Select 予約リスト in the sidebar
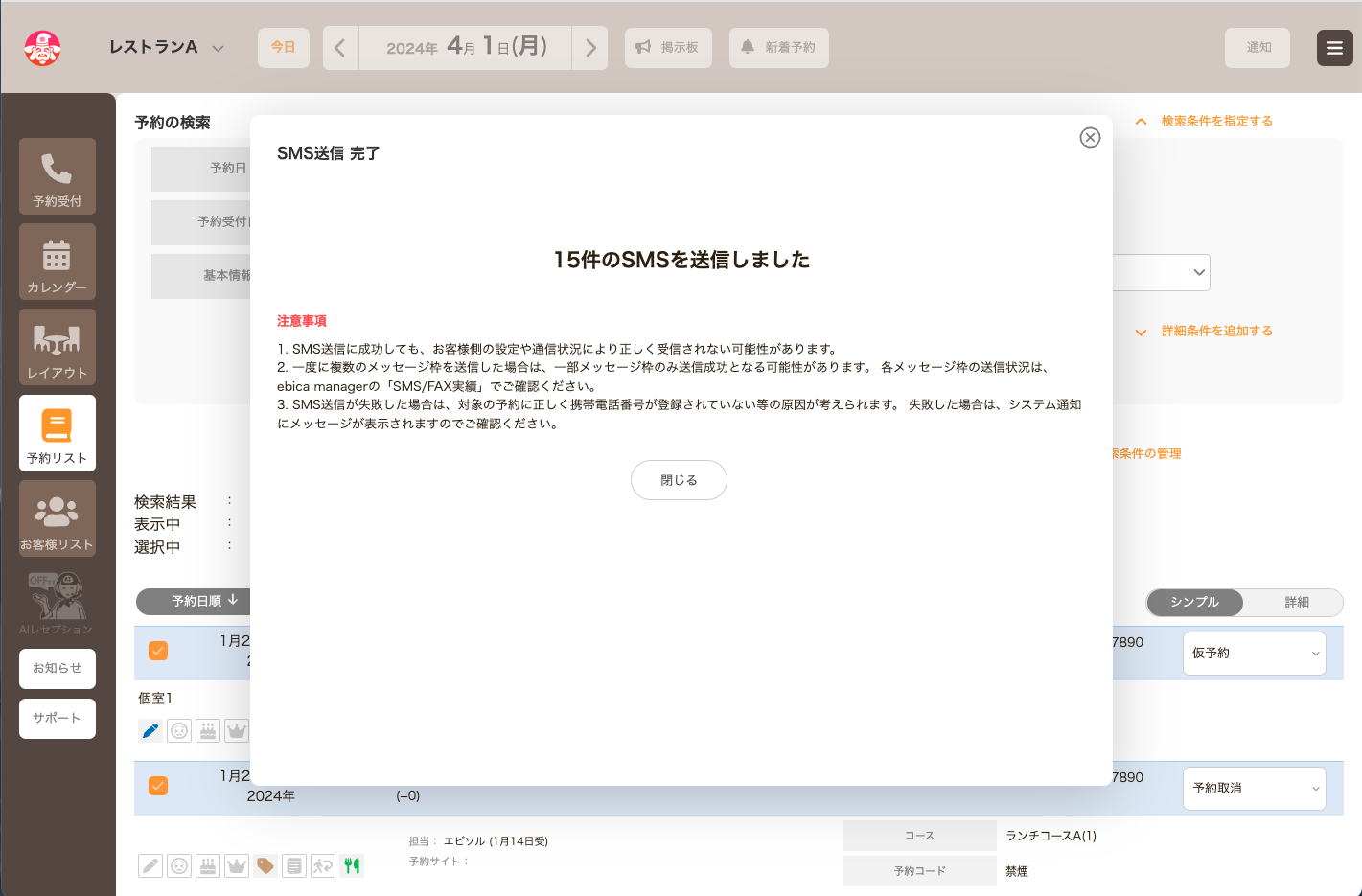The height and width of the screenshot is (896, 1362). 58,433
